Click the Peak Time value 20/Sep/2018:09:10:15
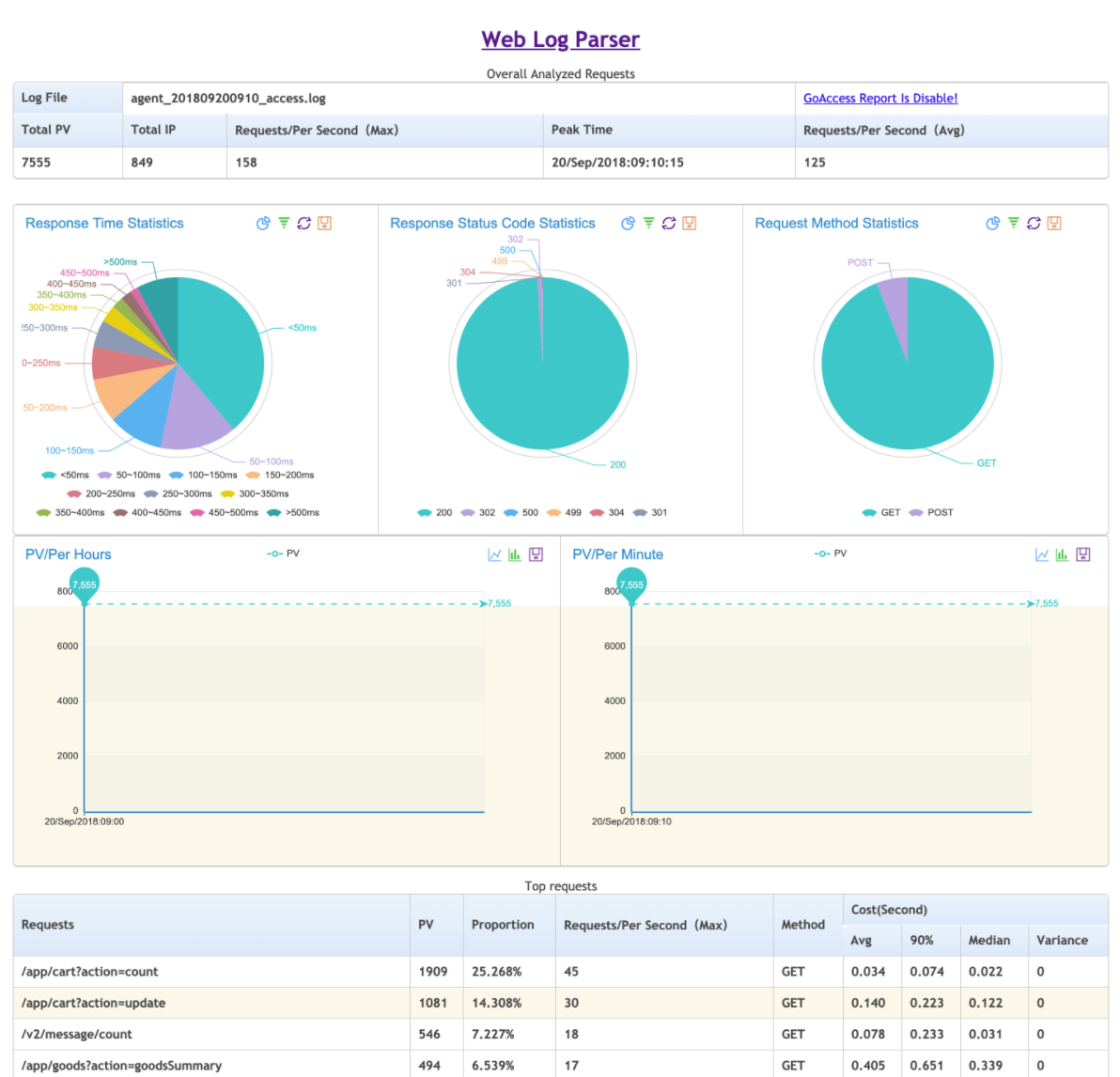Screen dimensions: 1120x1077 pos(617,163)
